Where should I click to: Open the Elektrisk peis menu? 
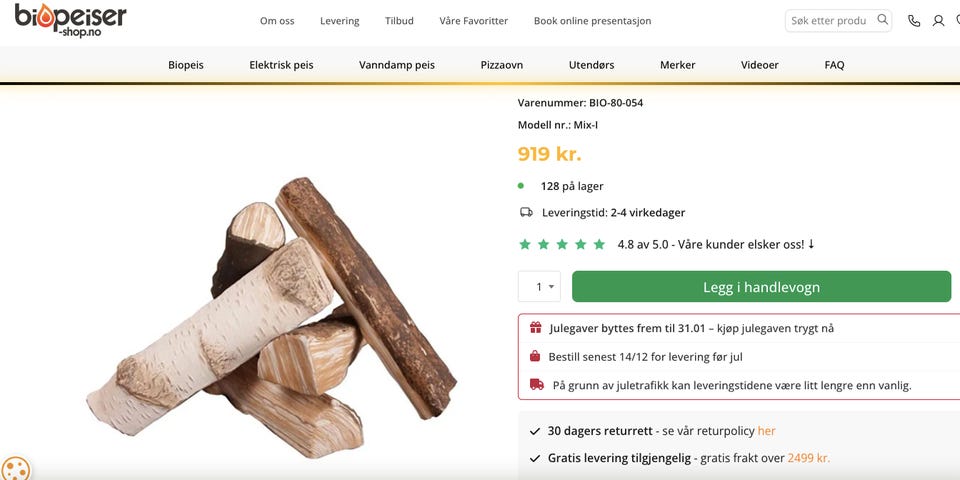point(281,65)
